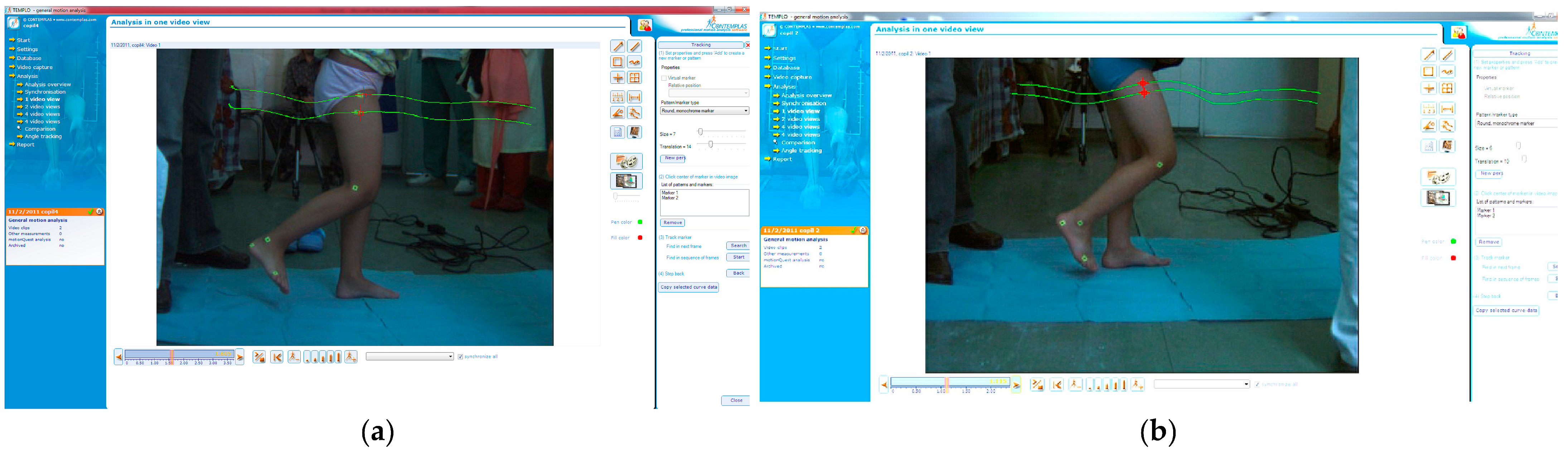Enable Virtual marker checkbox in left window
Screen dimensions: 1568x456
(x=664, y=78)
